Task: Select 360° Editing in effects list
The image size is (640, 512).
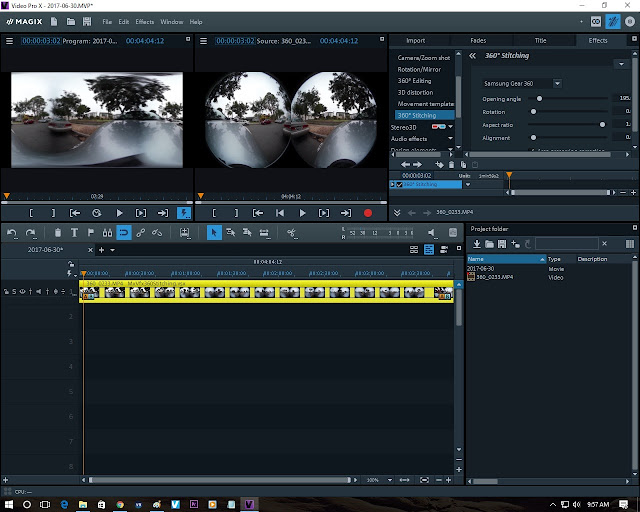Action: 414,82
